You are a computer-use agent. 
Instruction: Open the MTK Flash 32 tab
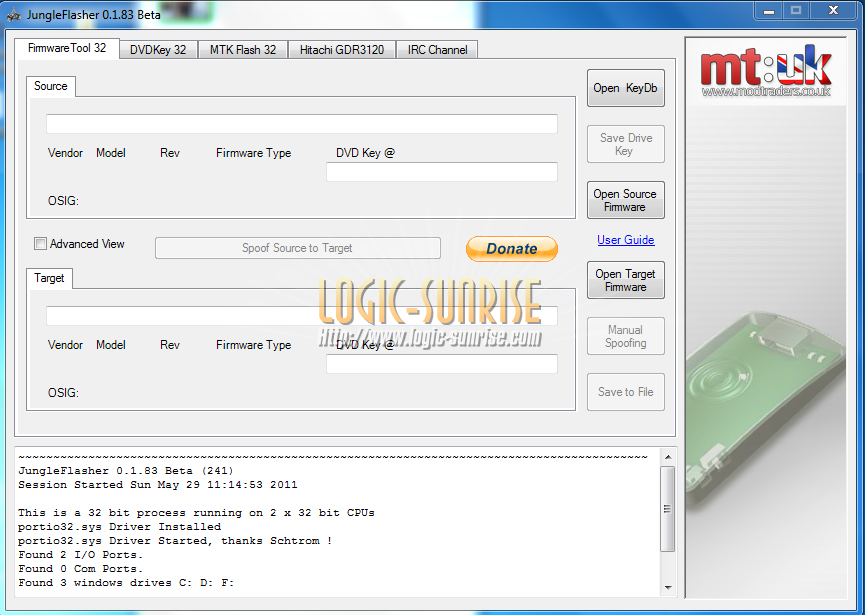[243, 50]
